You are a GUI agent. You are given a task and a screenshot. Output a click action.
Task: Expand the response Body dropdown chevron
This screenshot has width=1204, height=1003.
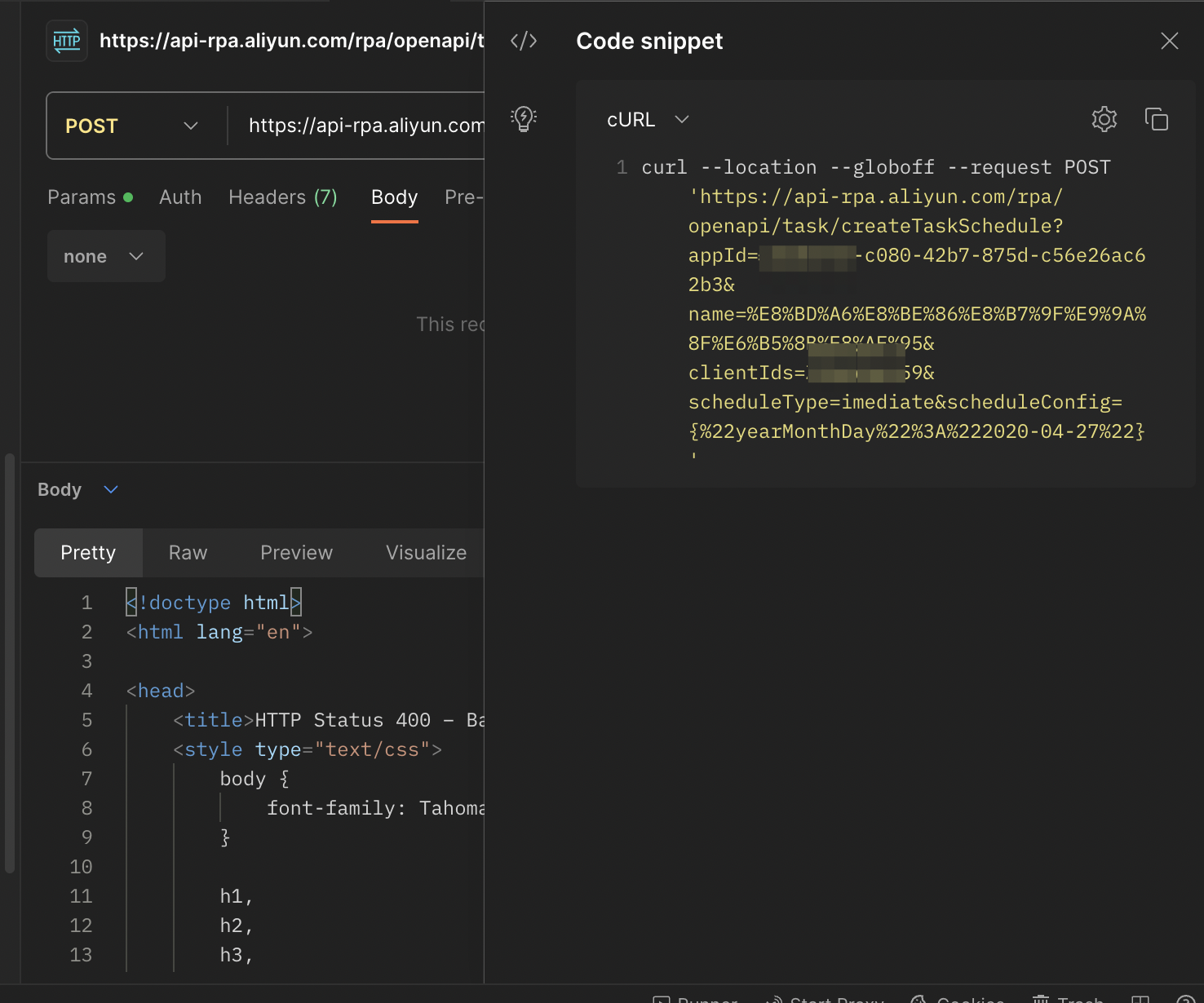click(x=111, y=489)
